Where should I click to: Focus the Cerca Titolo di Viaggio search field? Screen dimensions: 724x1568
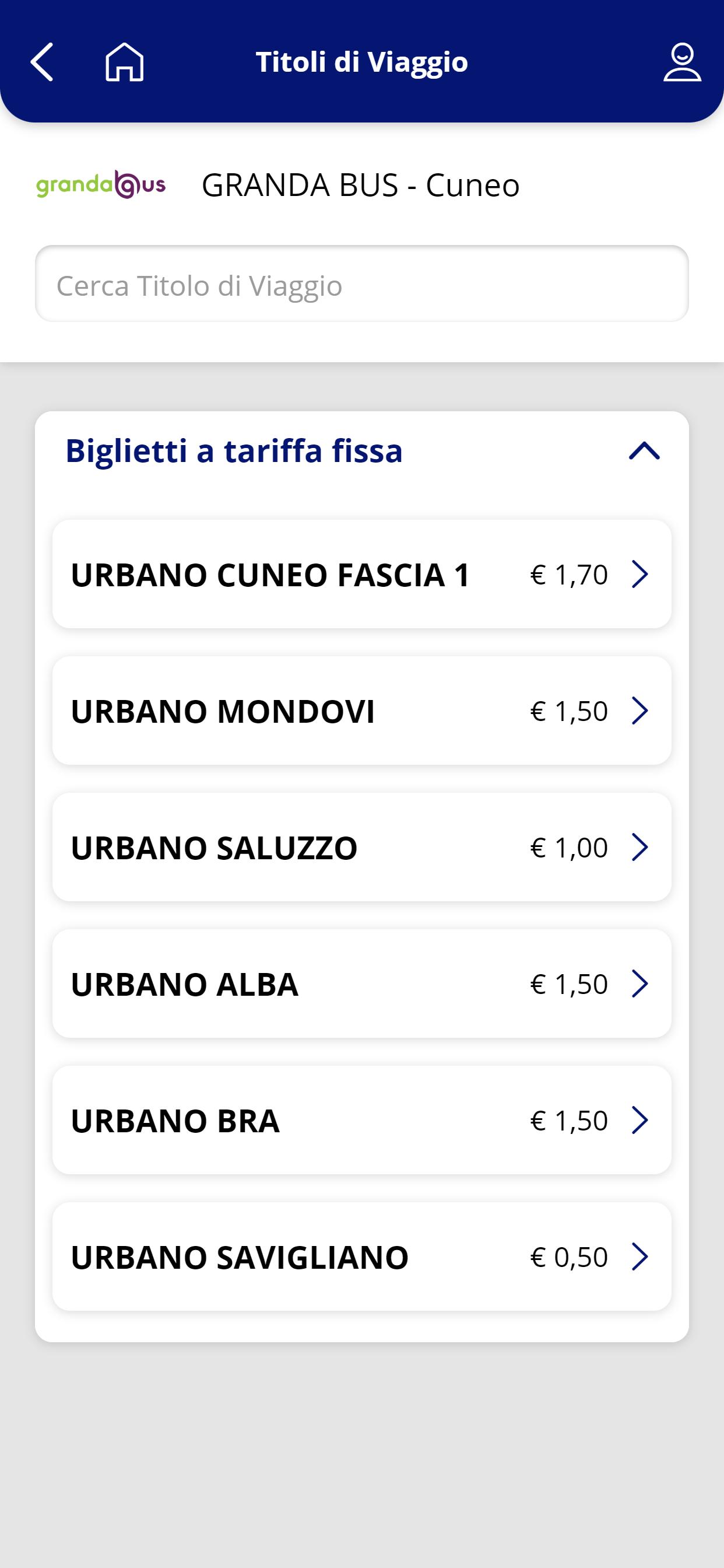click(x=362, y=283)
